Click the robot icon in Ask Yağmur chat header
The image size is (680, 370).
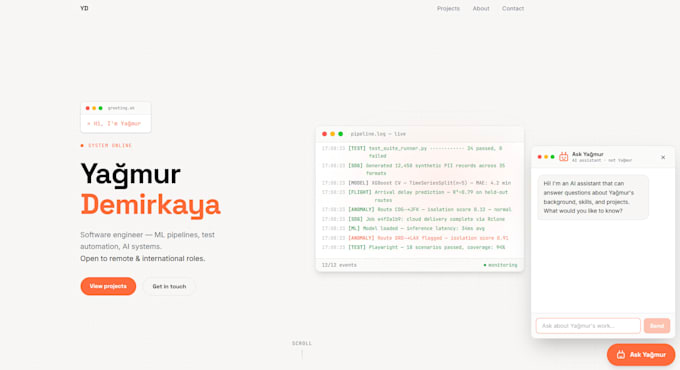(563, 157)
